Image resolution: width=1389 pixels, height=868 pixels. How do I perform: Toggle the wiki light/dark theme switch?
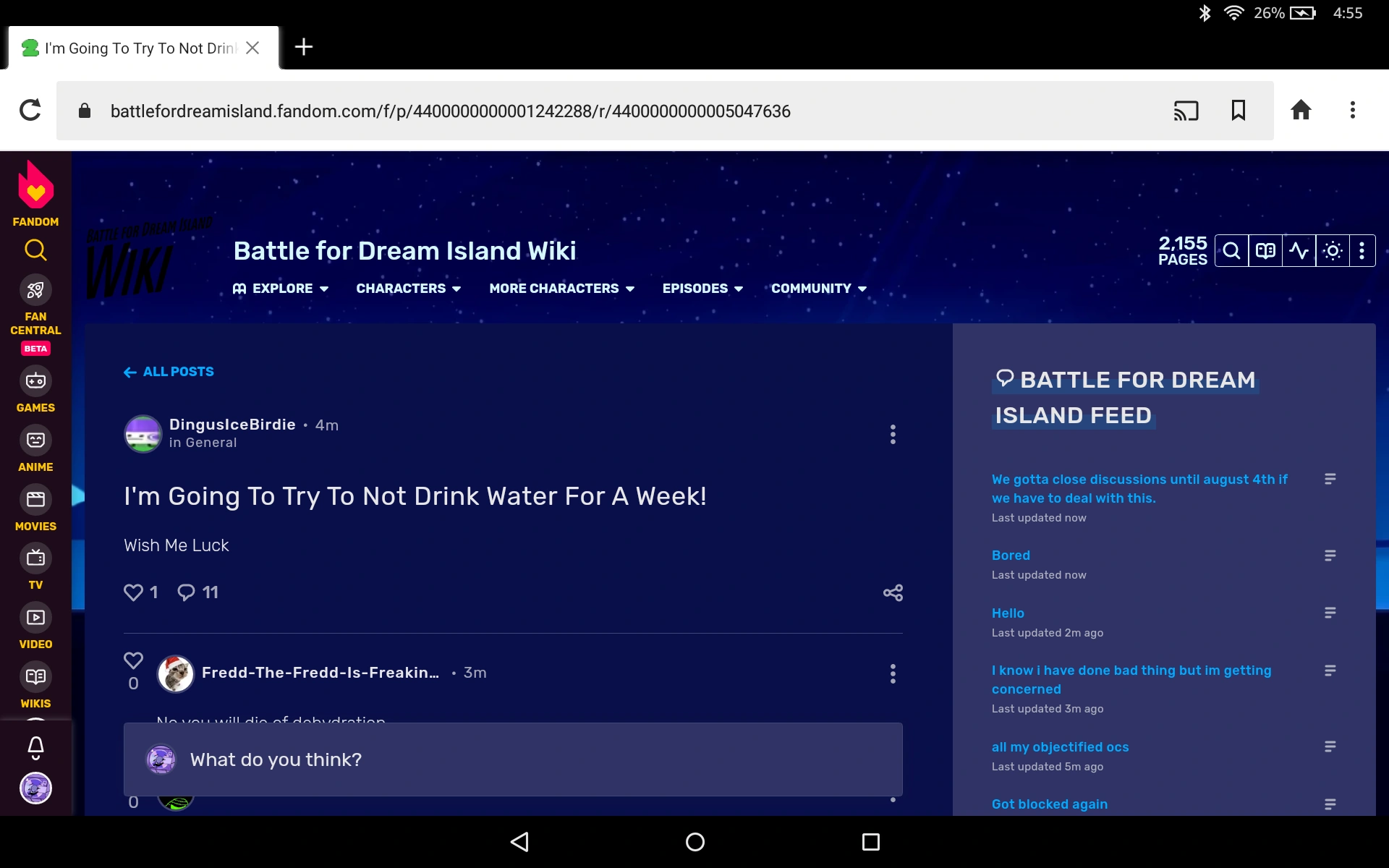[x=1333, y=251]
